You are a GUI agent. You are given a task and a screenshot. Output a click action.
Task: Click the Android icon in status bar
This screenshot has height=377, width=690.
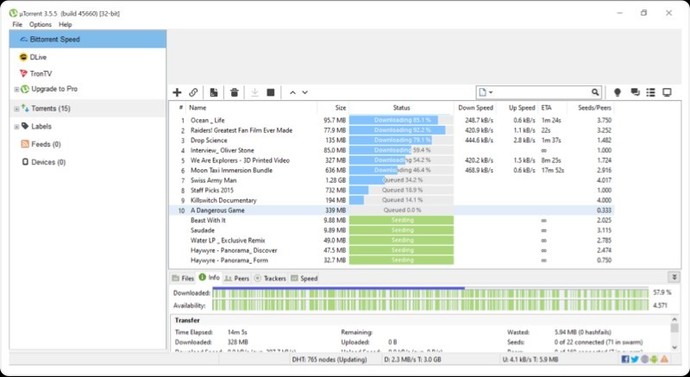[x=654, y=359]
